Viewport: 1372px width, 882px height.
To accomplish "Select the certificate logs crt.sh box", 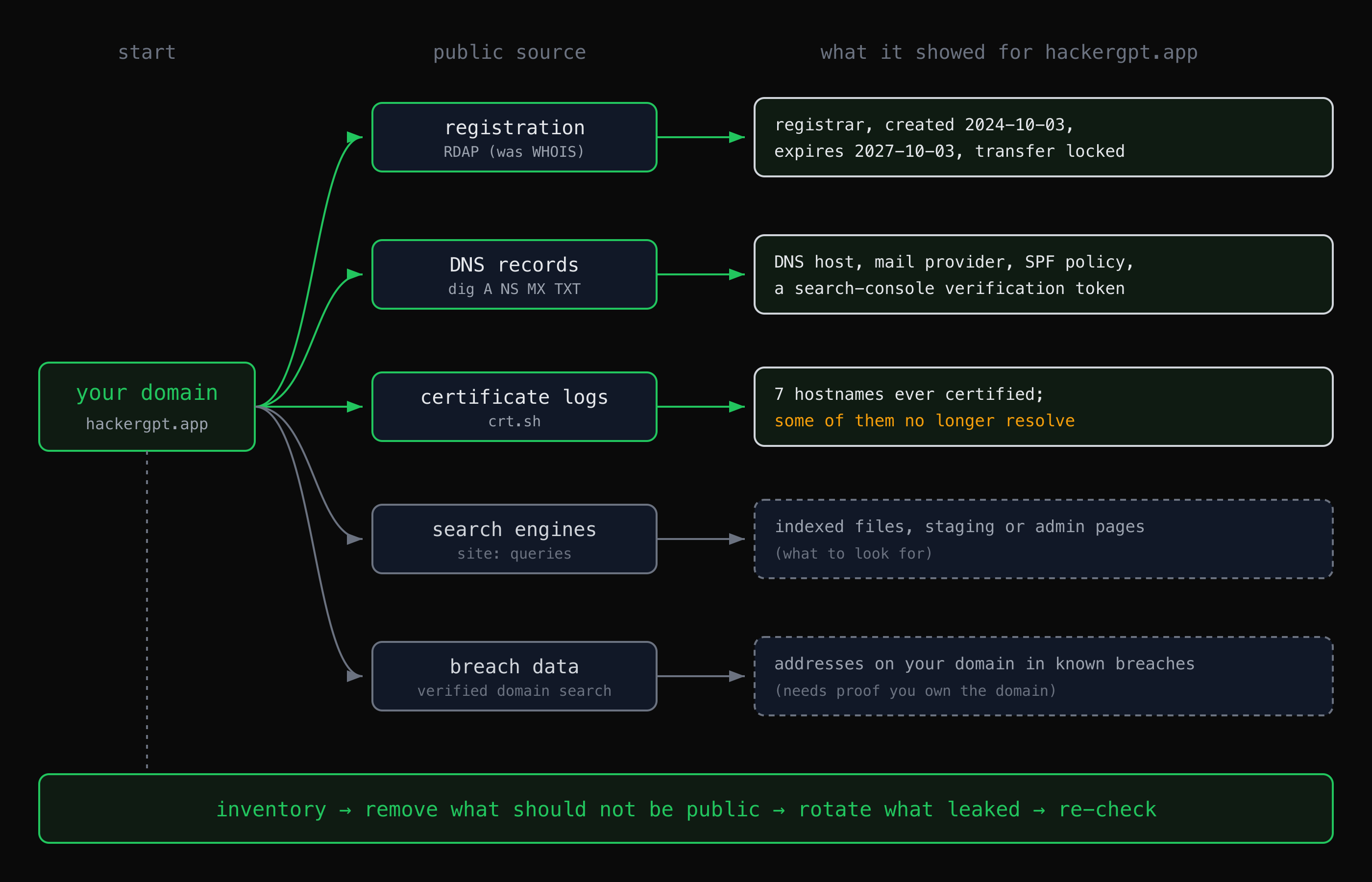I will point(514,407).
